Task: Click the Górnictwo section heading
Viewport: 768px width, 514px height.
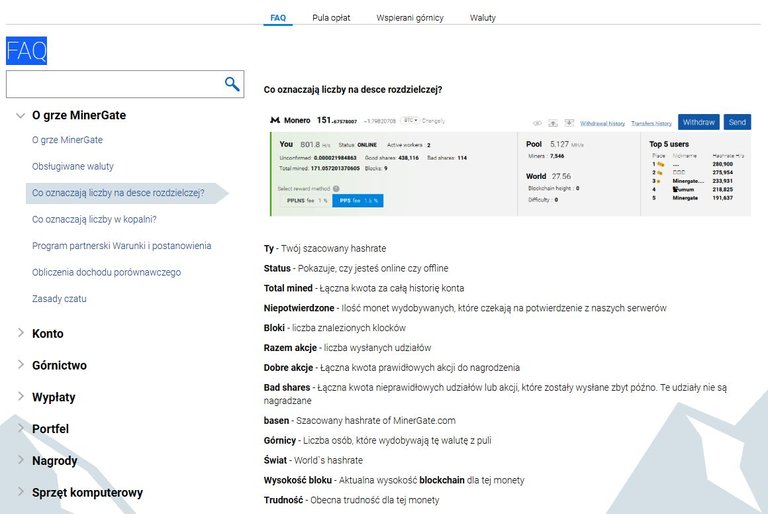Action: click(x=59, y=366)
